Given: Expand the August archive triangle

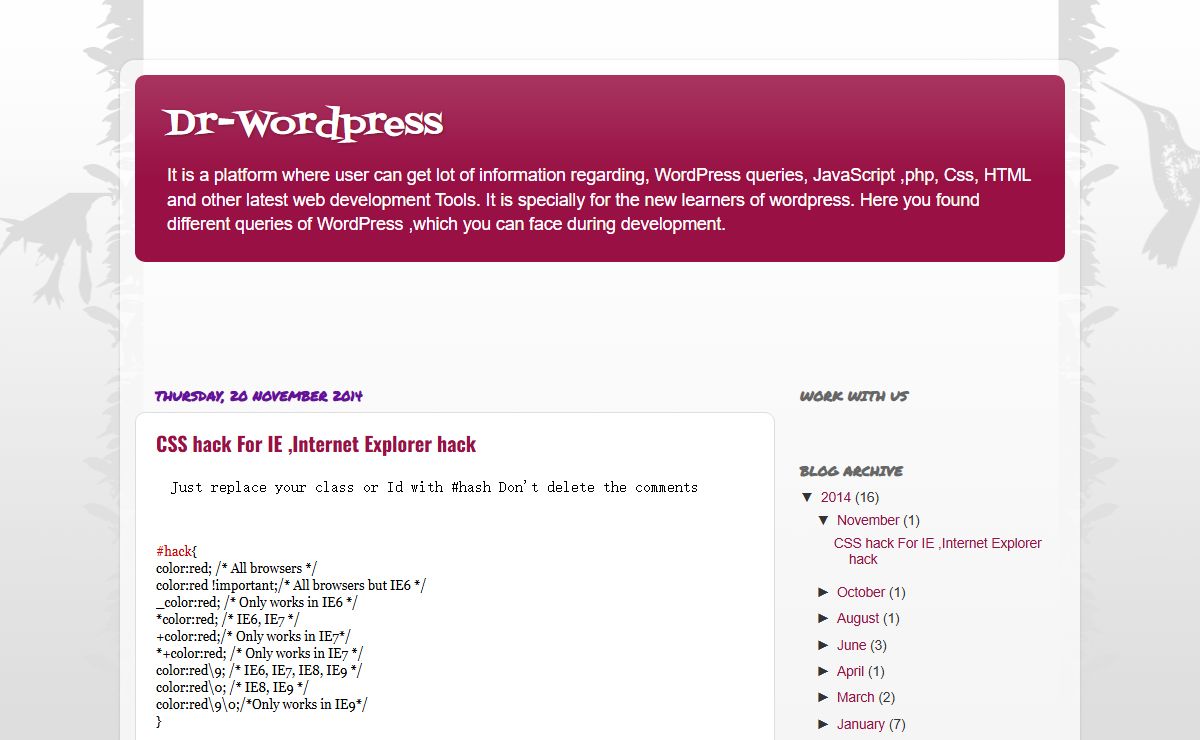Looking at the screenshot, I should pyautogui.click(x=824, y=618).
